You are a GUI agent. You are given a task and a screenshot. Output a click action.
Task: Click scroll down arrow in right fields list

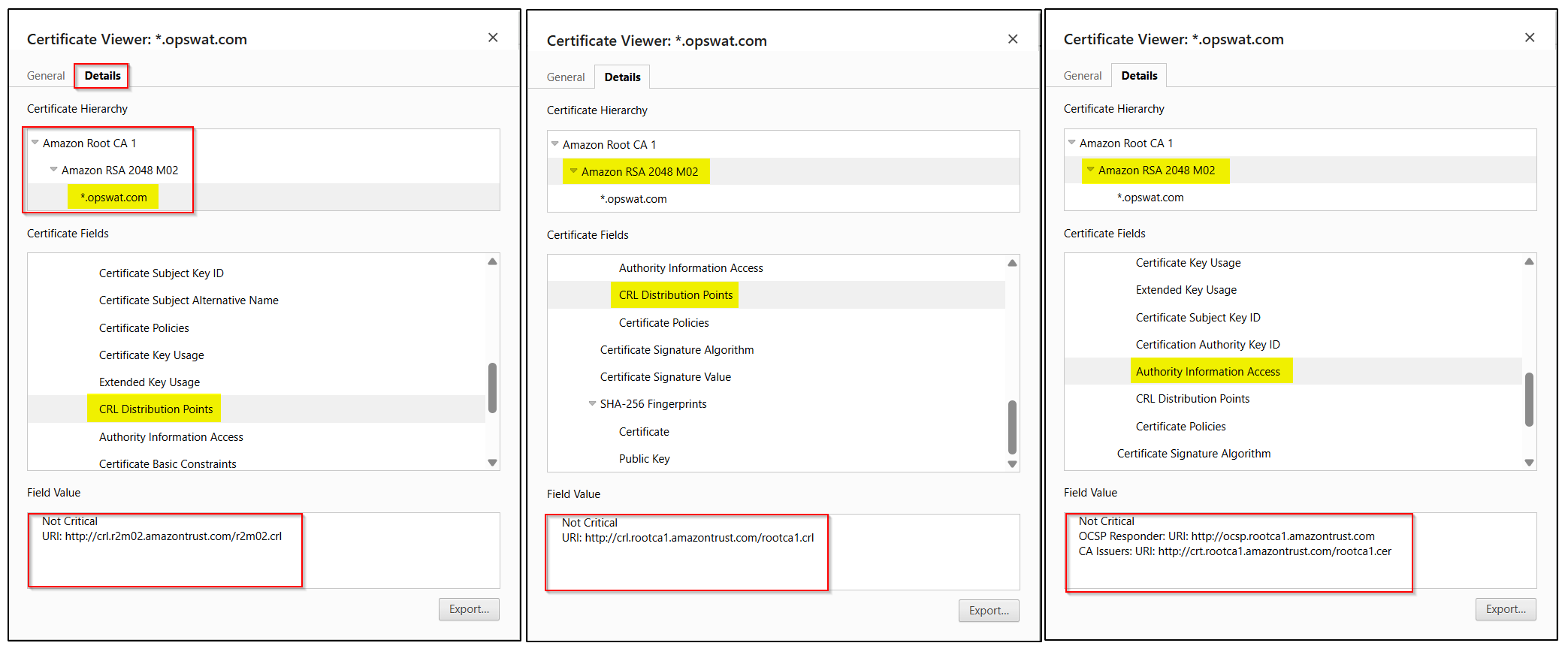(1529, 463)
